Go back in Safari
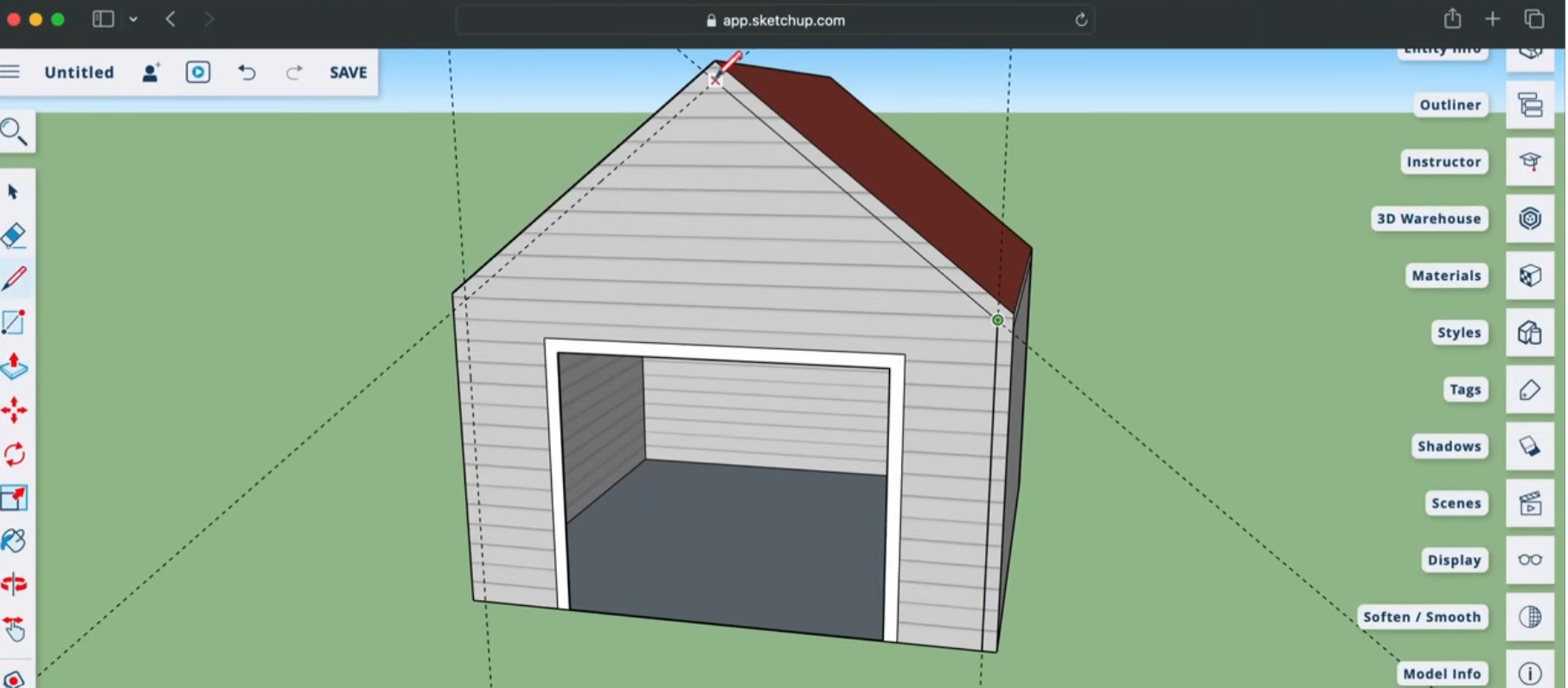This screenshot has height=688, width=1568. [x=170, y=19]
